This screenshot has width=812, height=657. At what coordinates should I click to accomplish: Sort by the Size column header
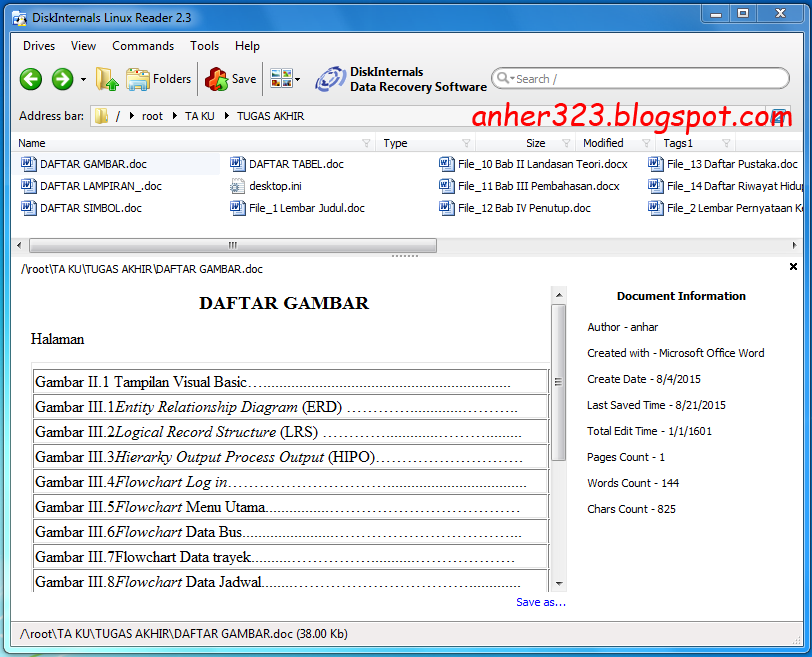(x=535, y=143)
